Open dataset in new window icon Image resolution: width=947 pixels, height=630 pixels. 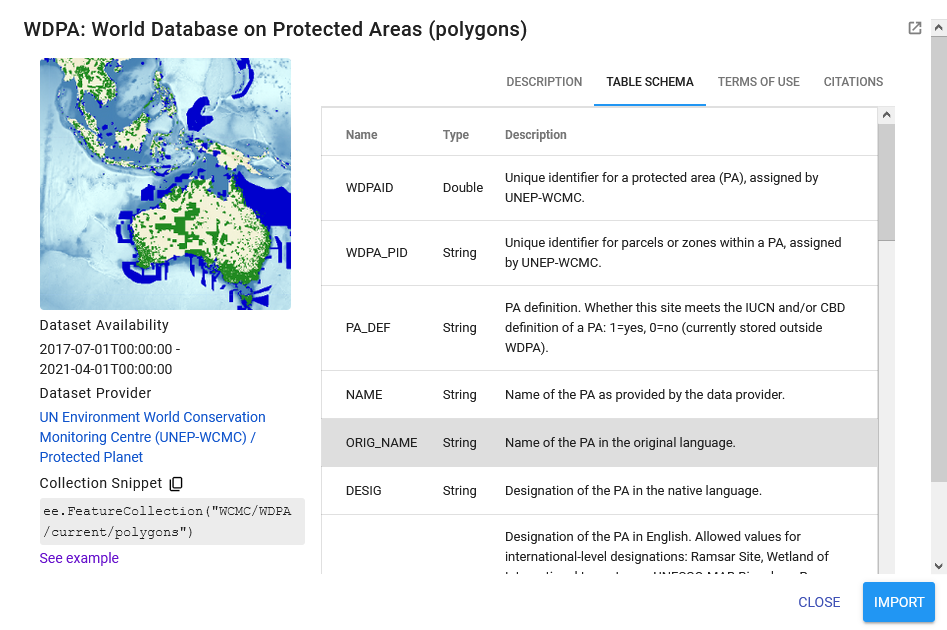click(914, 28)
